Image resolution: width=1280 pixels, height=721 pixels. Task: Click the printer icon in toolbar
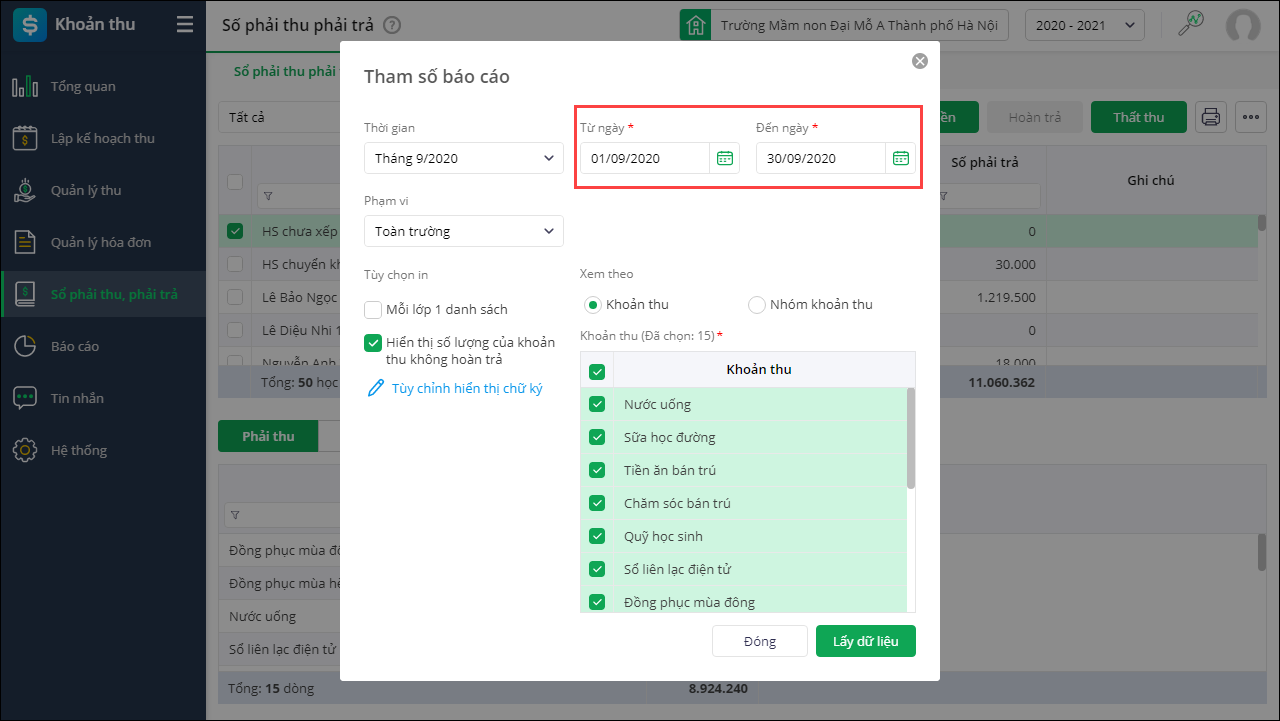pos(1211,117)
